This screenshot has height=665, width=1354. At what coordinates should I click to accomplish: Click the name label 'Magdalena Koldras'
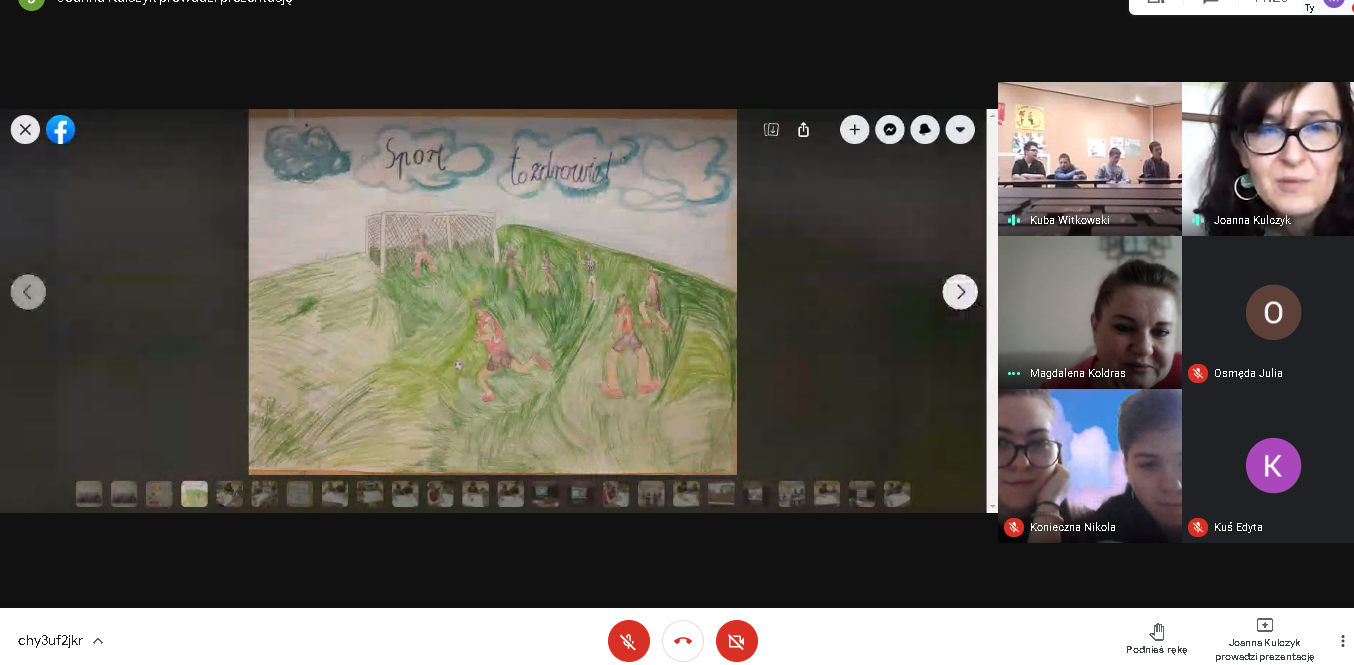tap(1077, 373)
